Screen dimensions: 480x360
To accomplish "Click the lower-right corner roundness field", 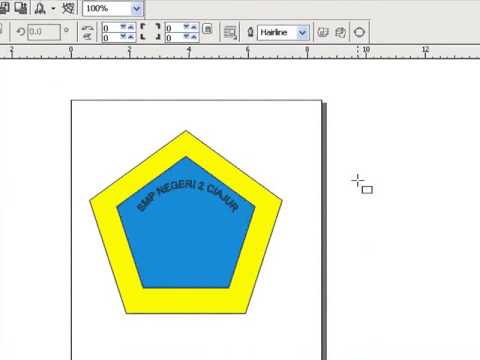I will pyautogui.click(x=174, y=37).
